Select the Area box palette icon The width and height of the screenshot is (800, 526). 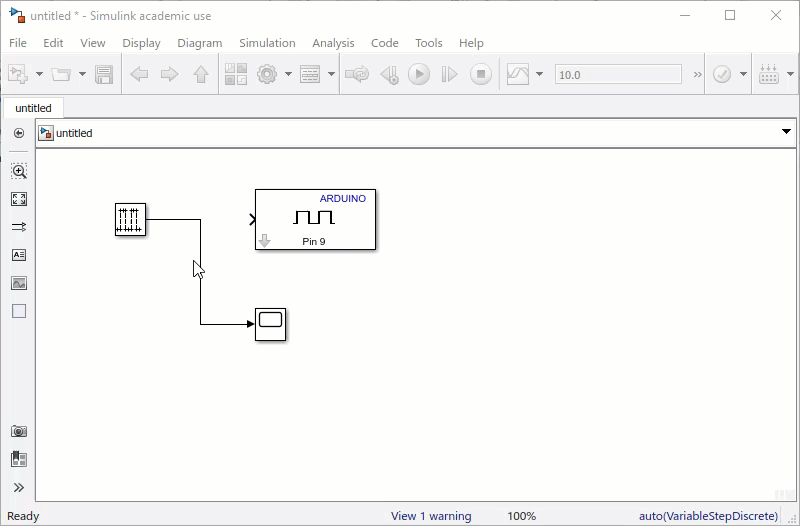click(19, 311)
